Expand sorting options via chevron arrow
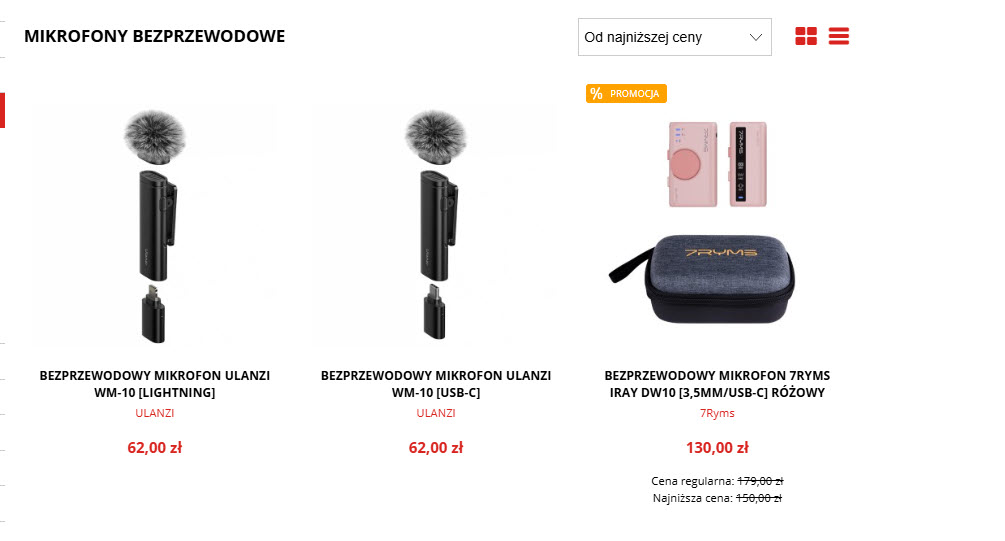 click(756, 37)
